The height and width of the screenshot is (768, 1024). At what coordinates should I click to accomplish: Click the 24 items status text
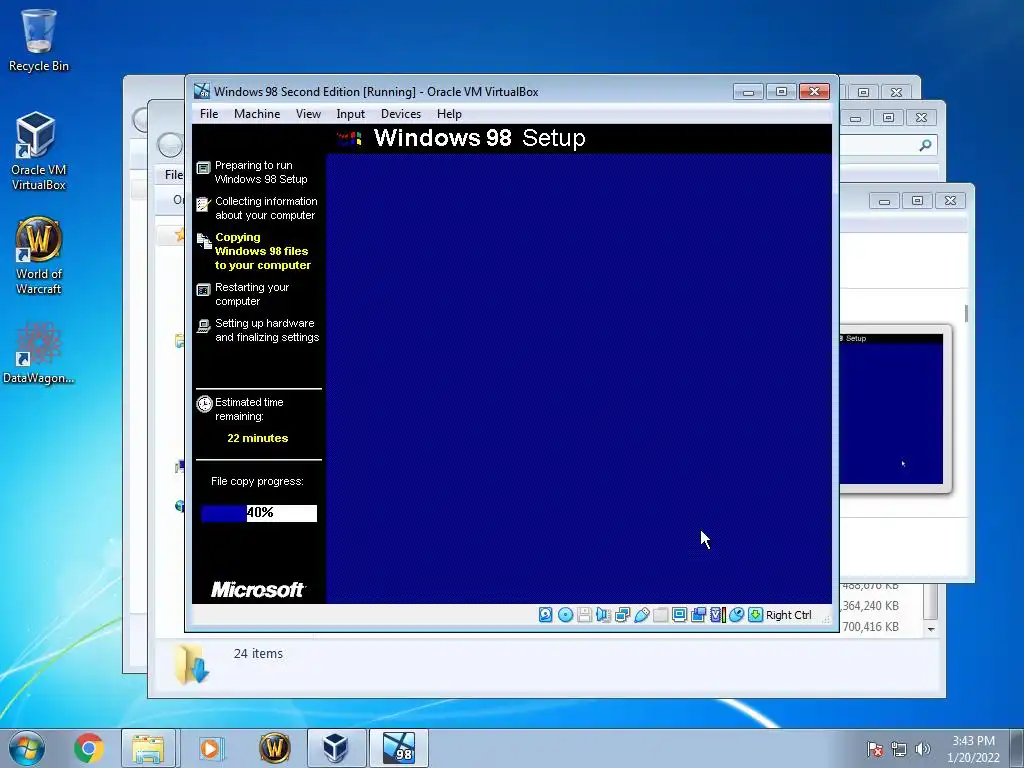coord(258,654)
